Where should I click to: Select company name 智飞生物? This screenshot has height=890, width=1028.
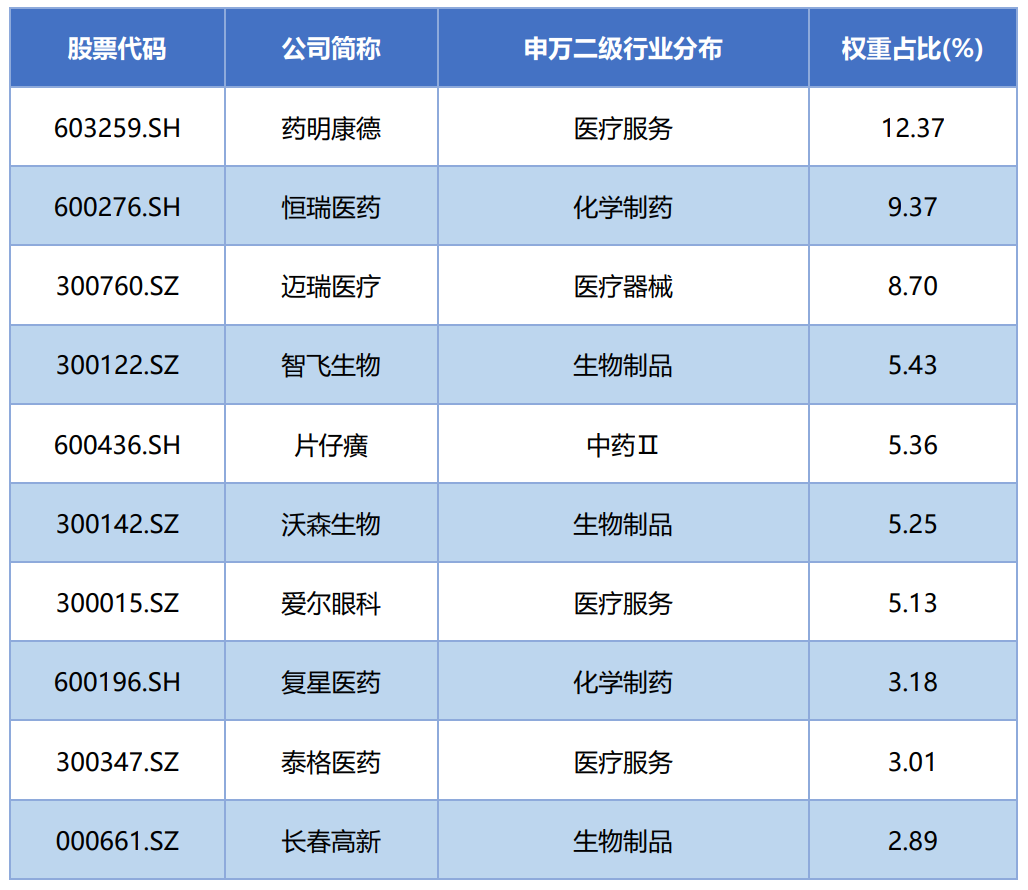(331, 365)
